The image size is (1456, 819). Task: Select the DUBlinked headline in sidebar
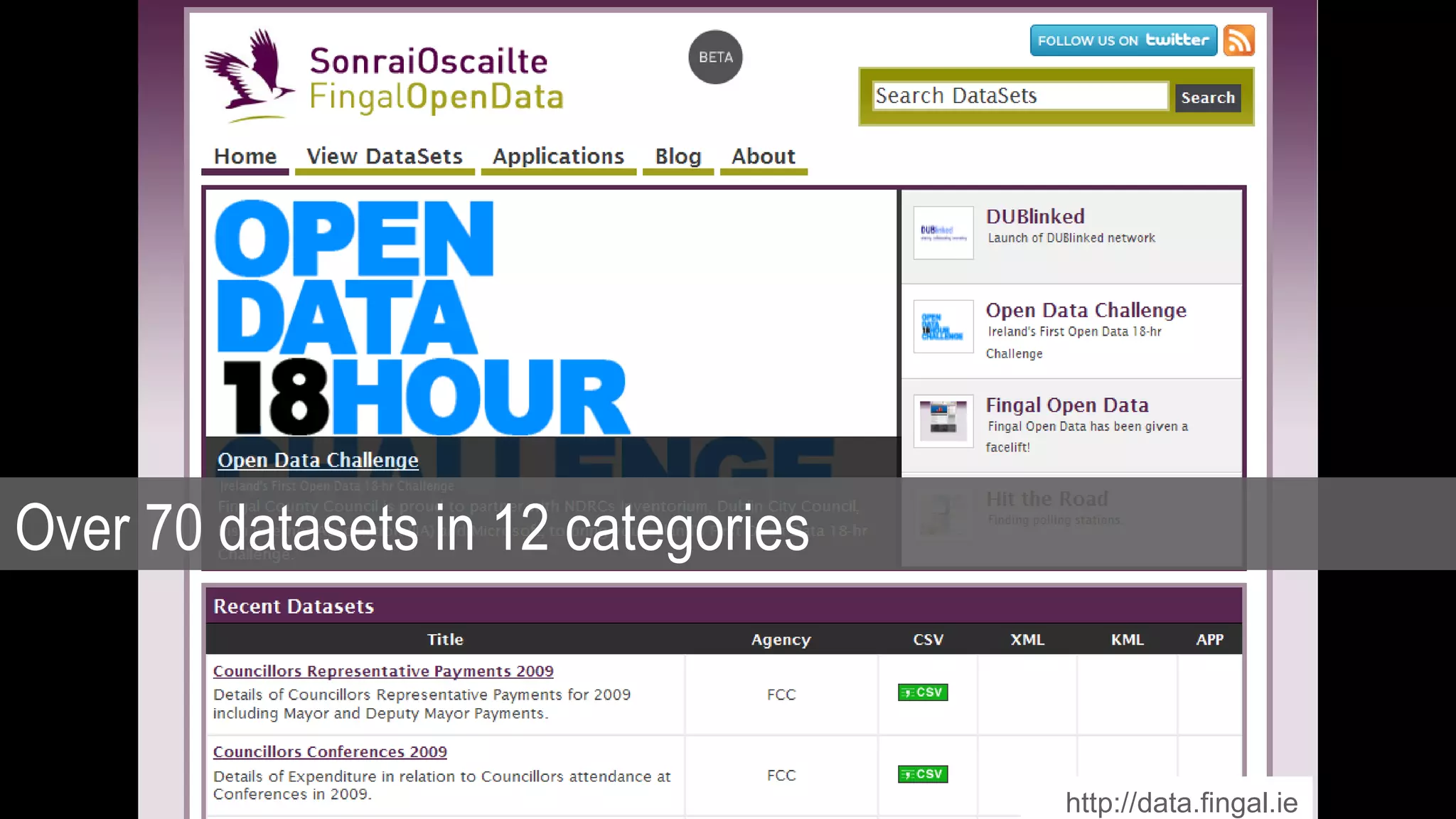coord(1035,217)
